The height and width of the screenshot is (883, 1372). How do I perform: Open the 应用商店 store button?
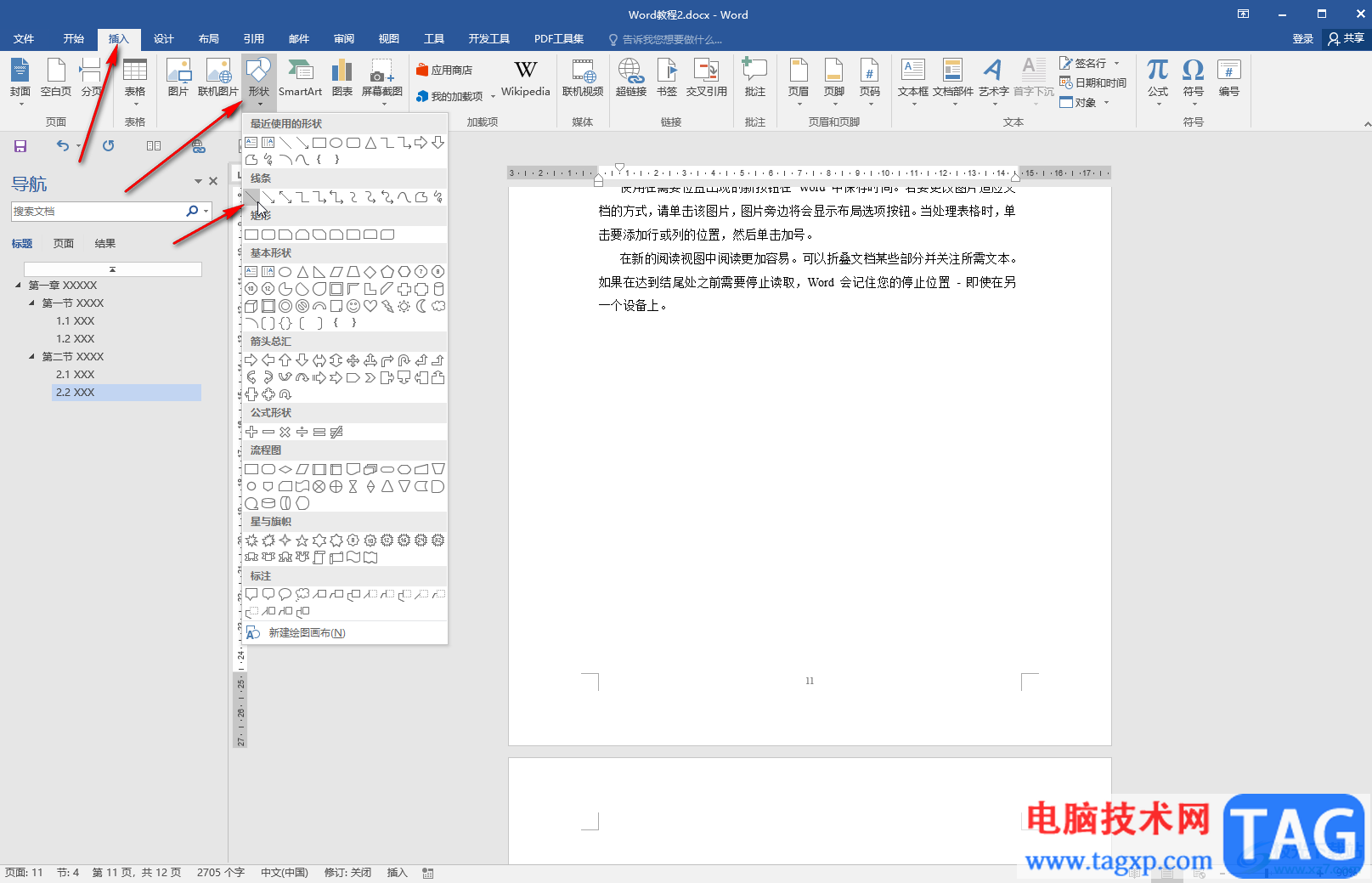coord(444,71)
